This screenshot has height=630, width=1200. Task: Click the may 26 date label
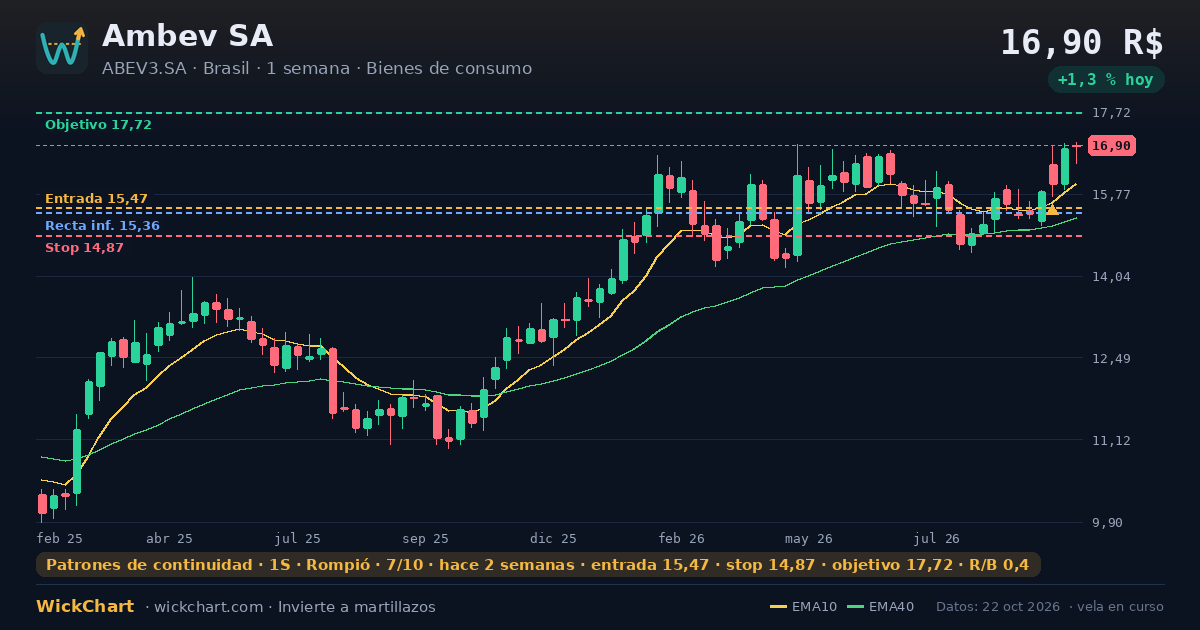click(809, 539)
